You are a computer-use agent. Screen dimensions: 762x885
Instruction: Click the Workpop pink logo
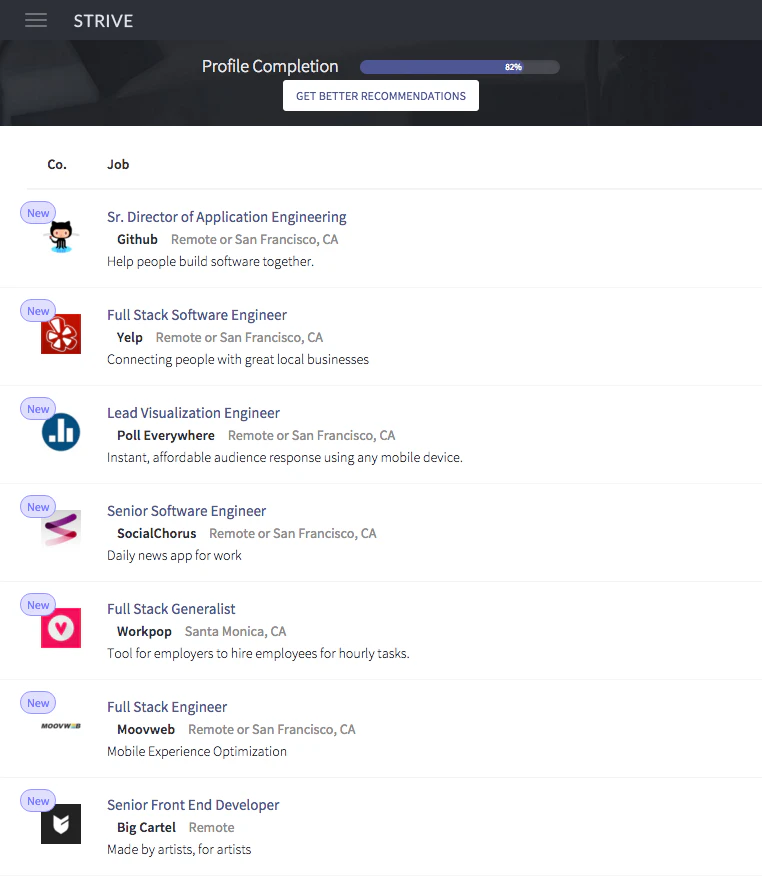click(61, 628)
